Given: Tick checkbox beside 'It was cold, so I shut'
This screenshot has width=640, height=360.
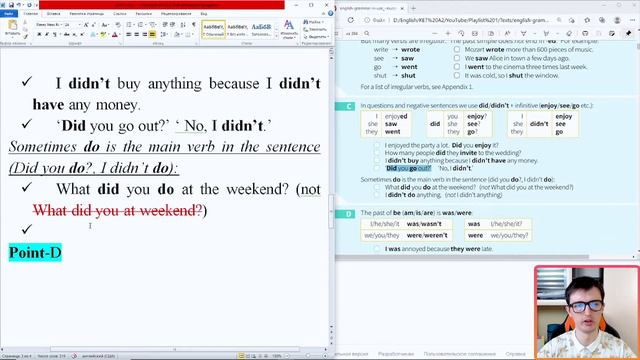Looking at the screenshot, I should 456,75.
